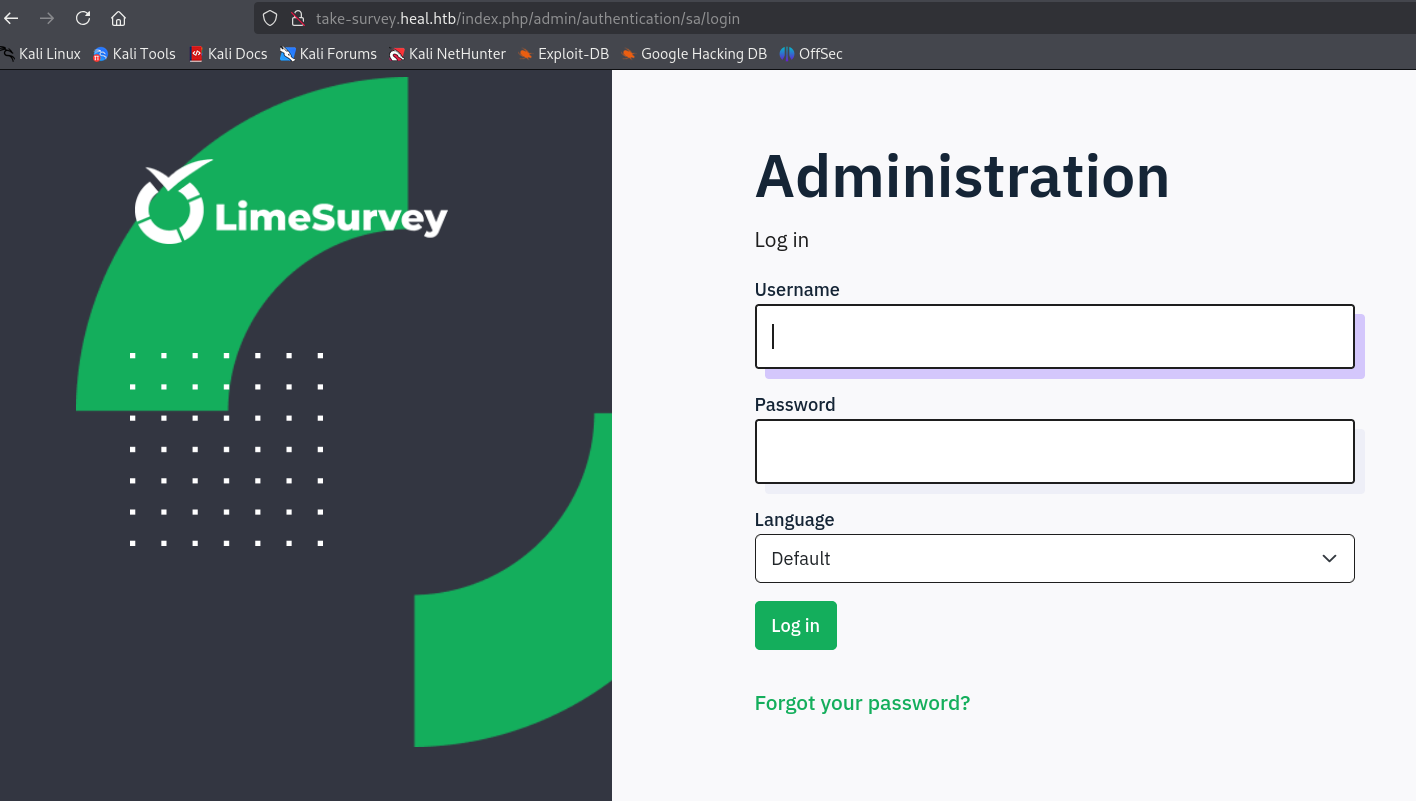Click the Username label
1416x801 pixels.
(x=797, y=290)
